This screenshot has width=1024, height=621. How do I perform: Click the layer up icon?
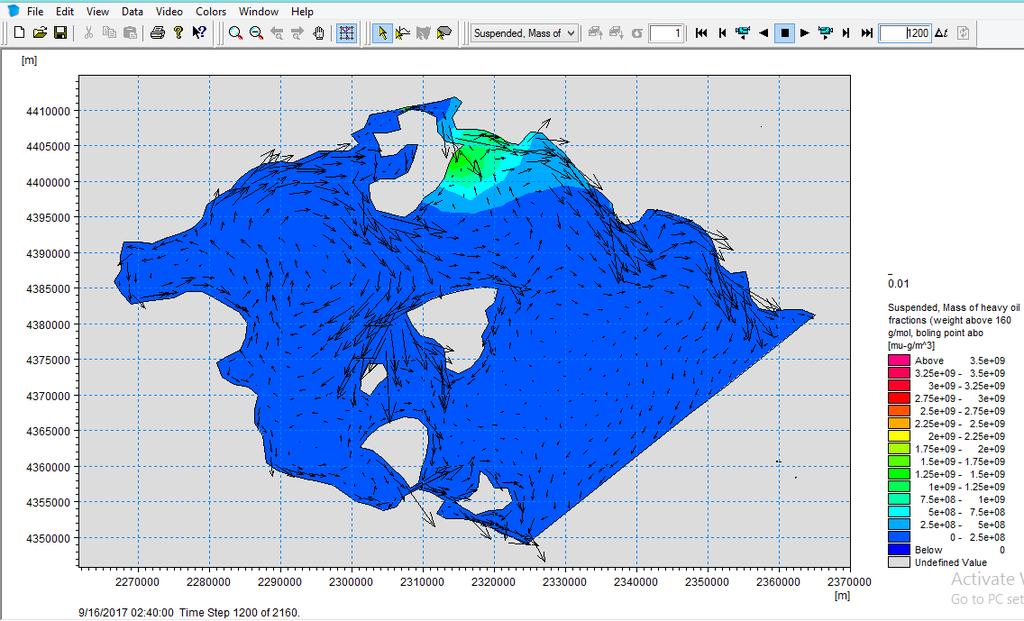tap(595, 33)
